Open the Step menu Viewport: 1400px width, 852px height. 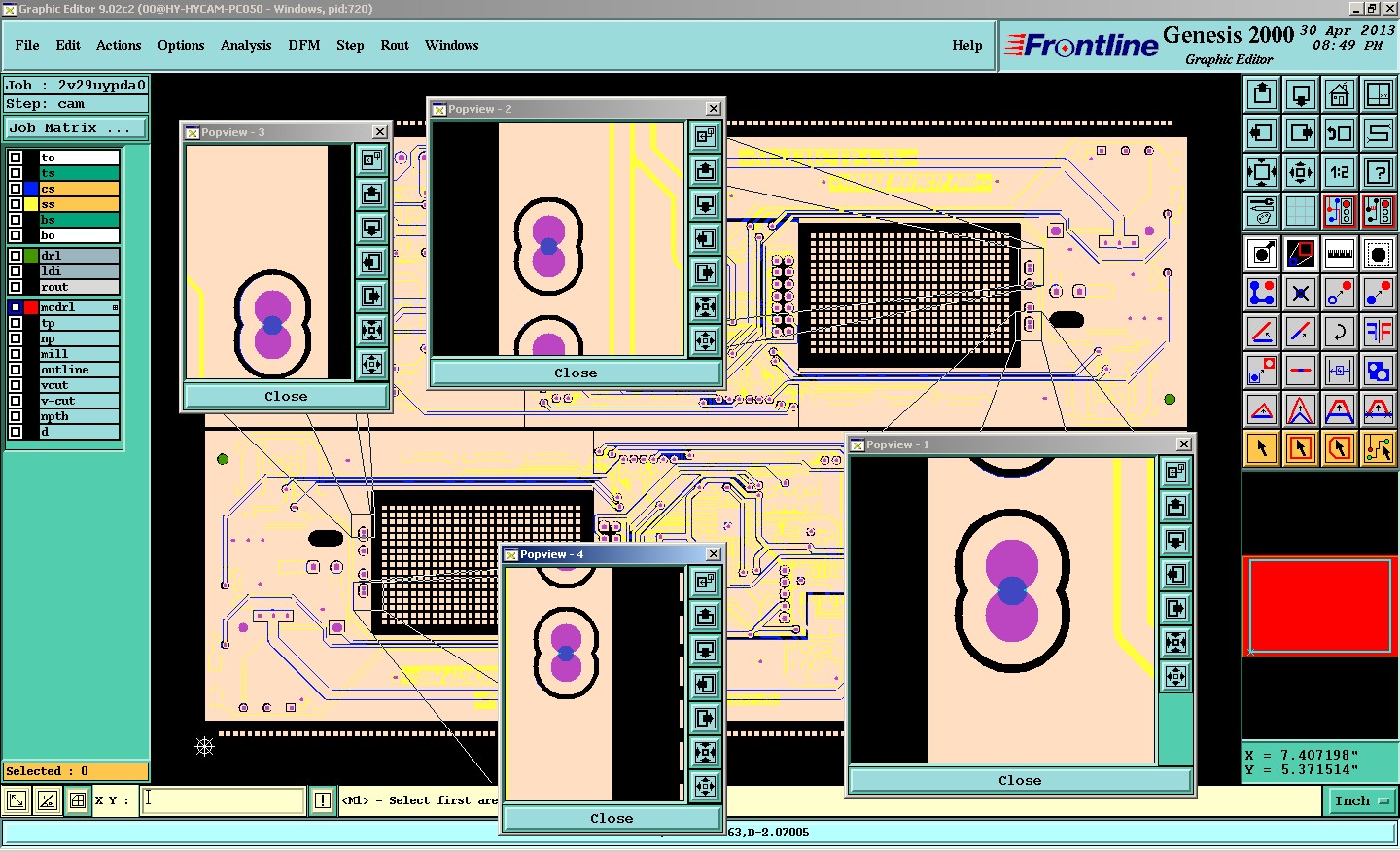pyautogui.click(x=350, y=45)
